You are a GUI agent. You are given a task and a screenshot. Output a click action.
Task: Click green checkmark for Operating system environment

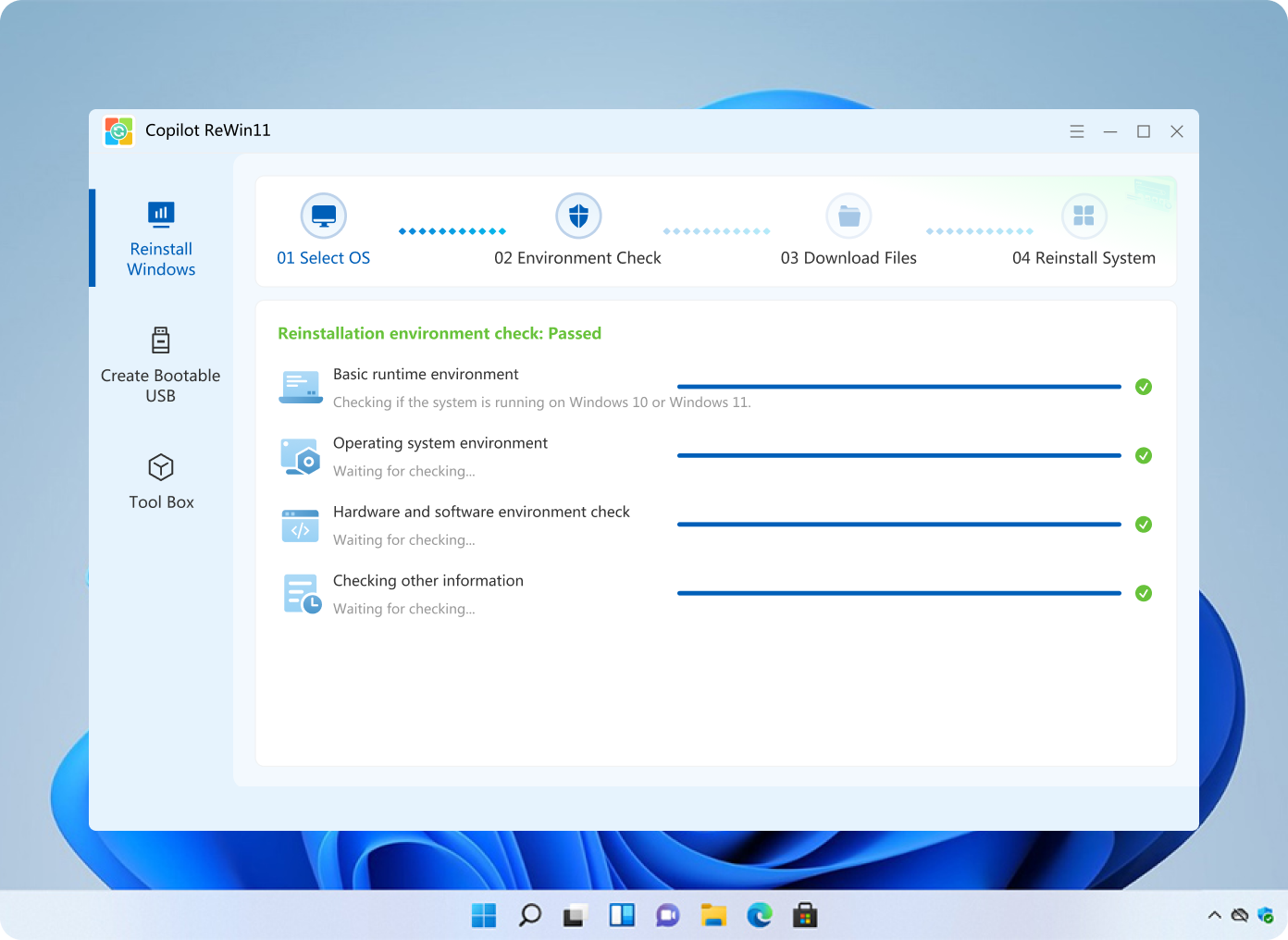(x=1144, y=455)
